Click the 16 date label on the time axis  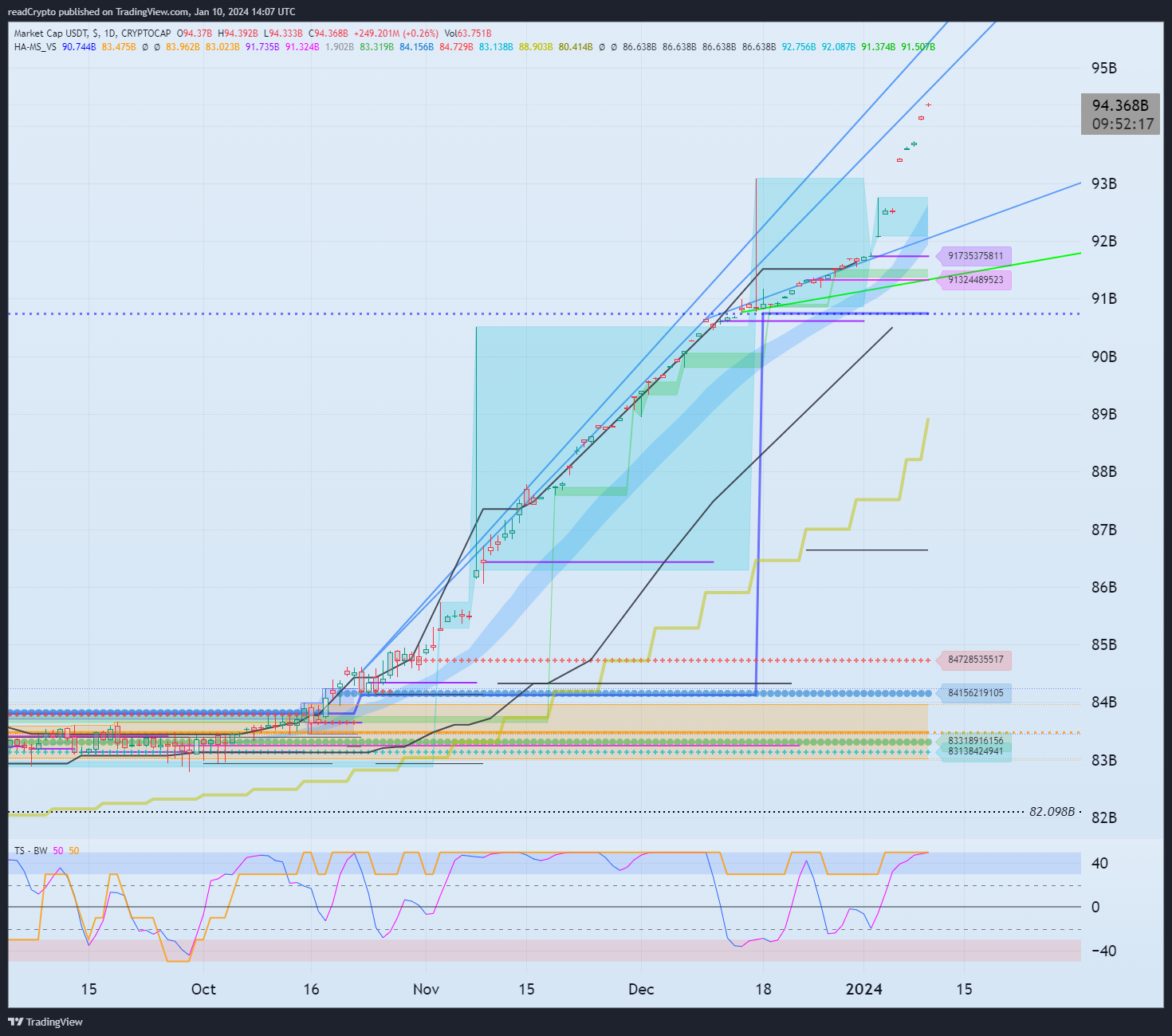tap(311, 989)
